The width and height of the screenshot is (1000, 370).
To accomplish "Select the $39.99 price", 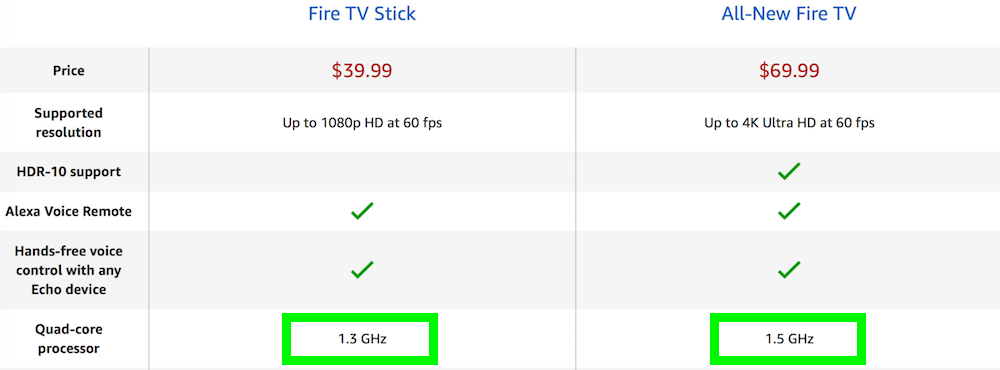I will 362,70.
